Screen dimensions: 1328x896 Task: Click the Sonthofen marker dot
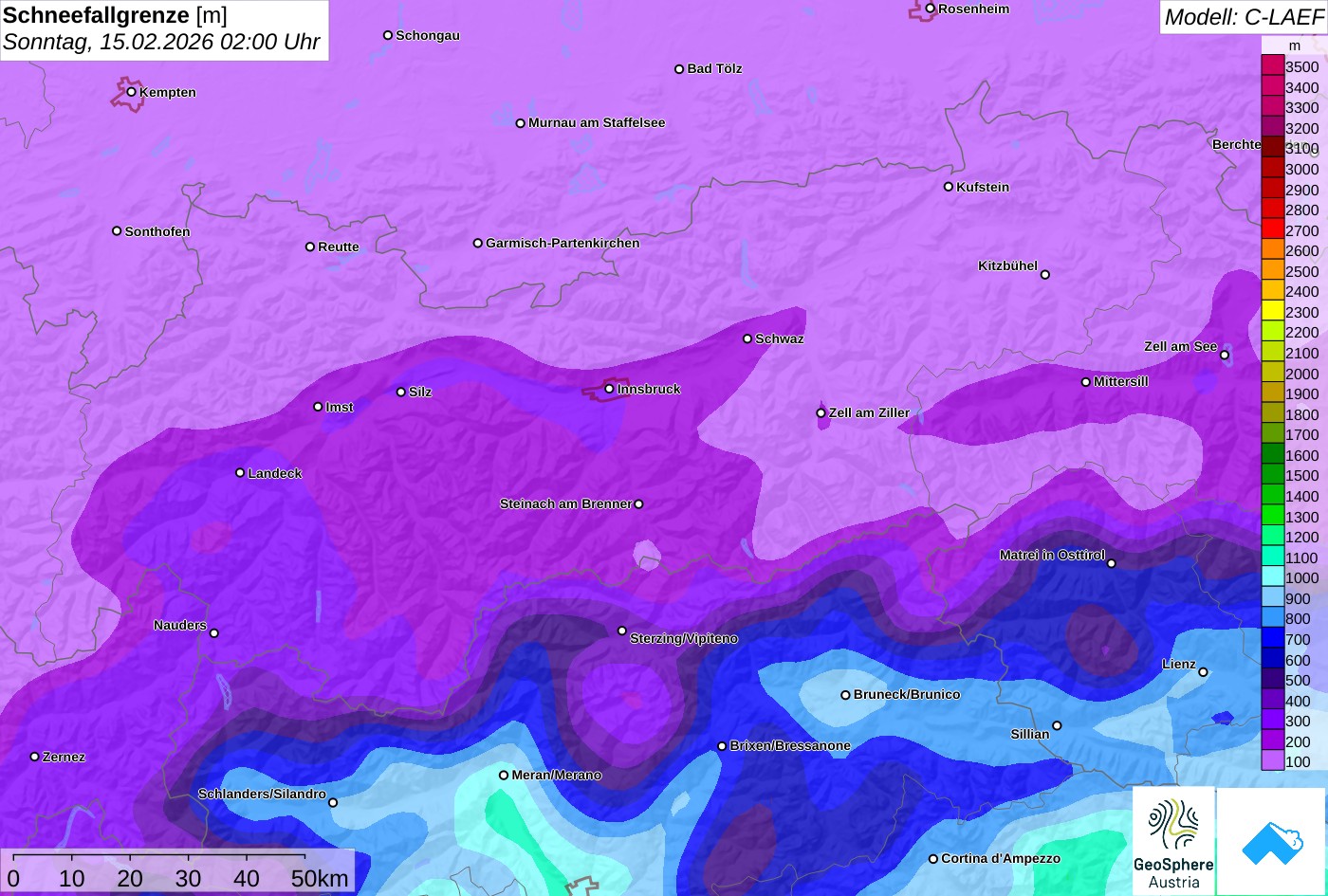[x=117, y=231]
